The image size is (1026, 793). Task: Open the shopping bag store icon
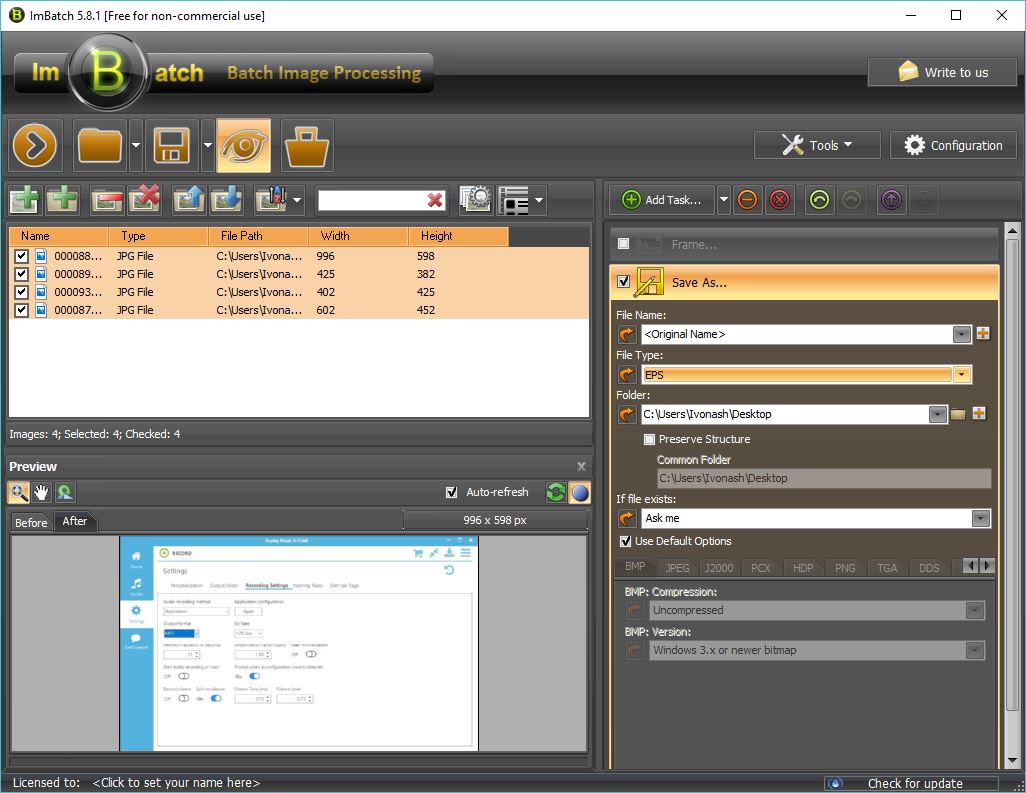point(307,146)
